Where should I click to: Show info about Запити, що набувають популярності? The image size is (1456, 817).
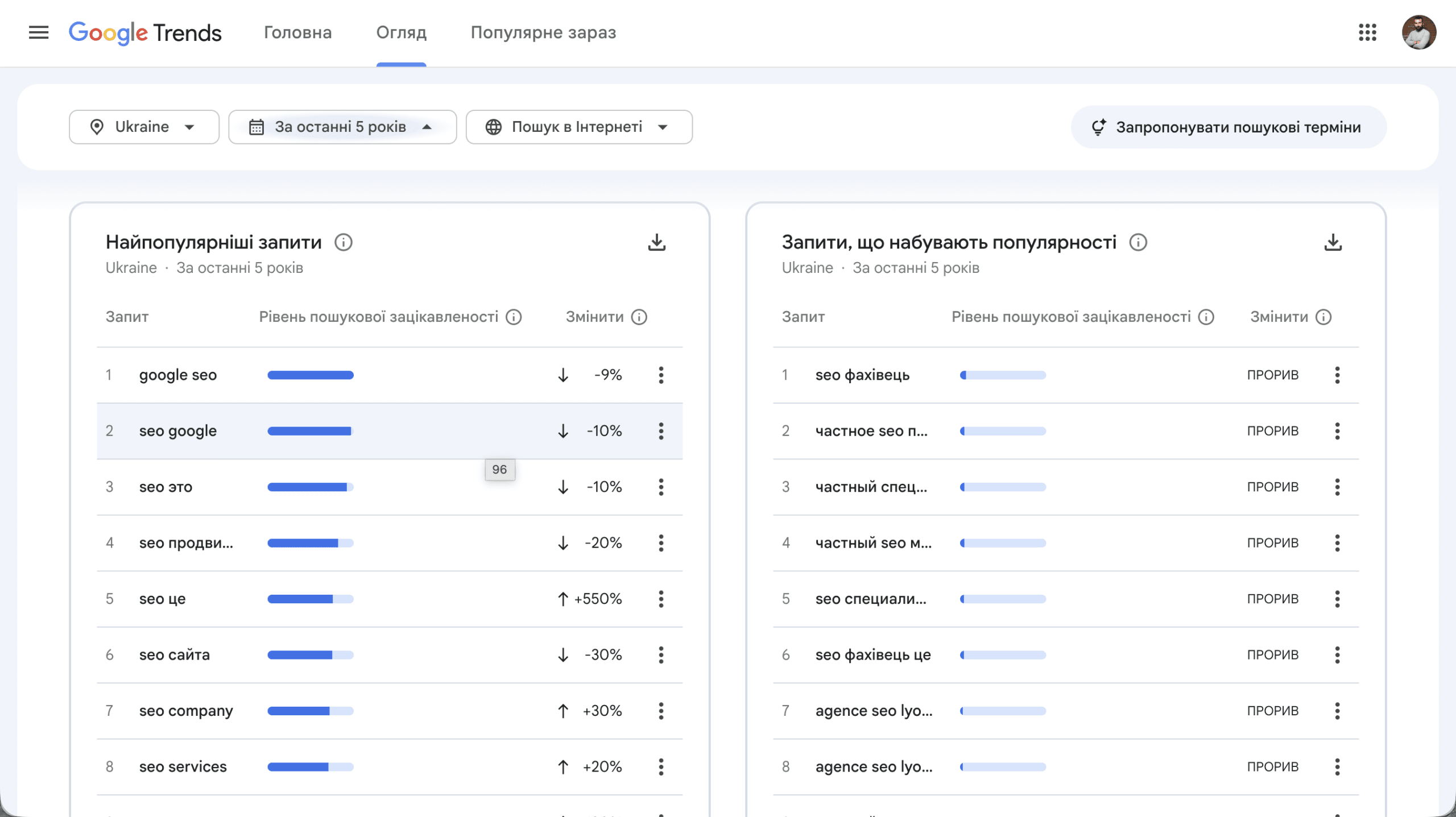[1138, 242]
